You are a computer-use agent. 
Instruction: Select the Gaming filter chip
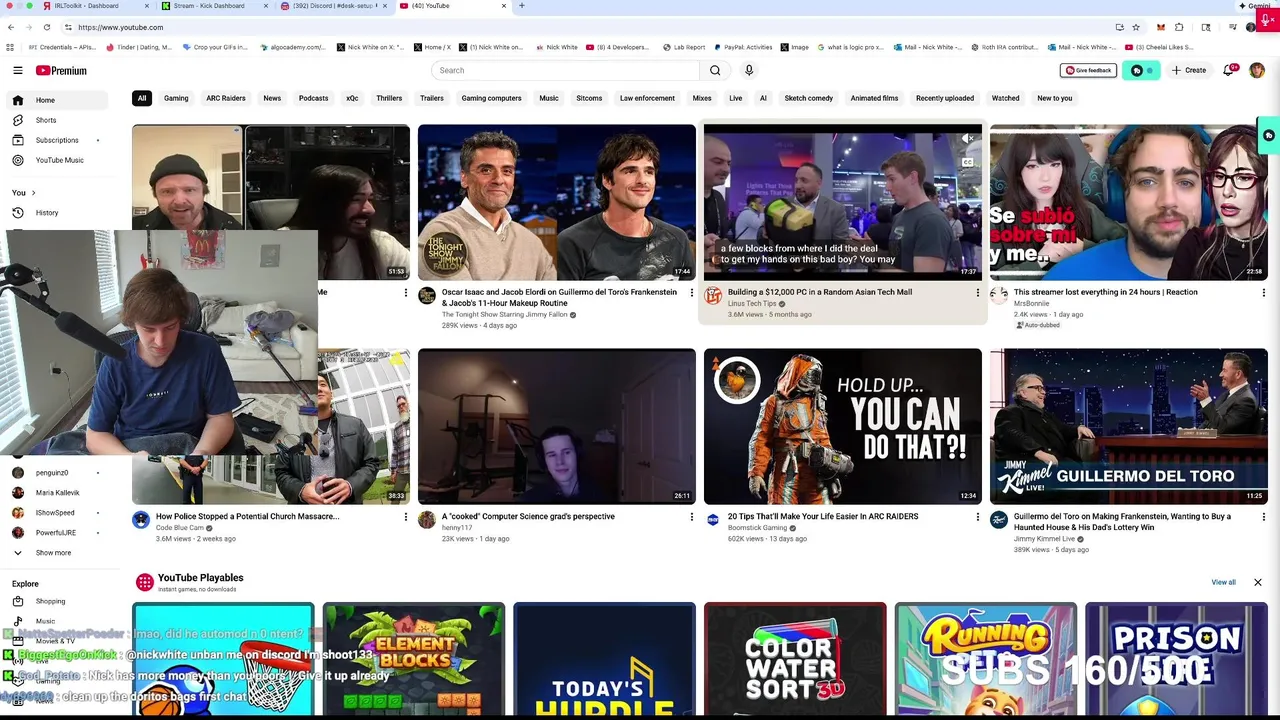pyautogui.click(x=176, y=98)
